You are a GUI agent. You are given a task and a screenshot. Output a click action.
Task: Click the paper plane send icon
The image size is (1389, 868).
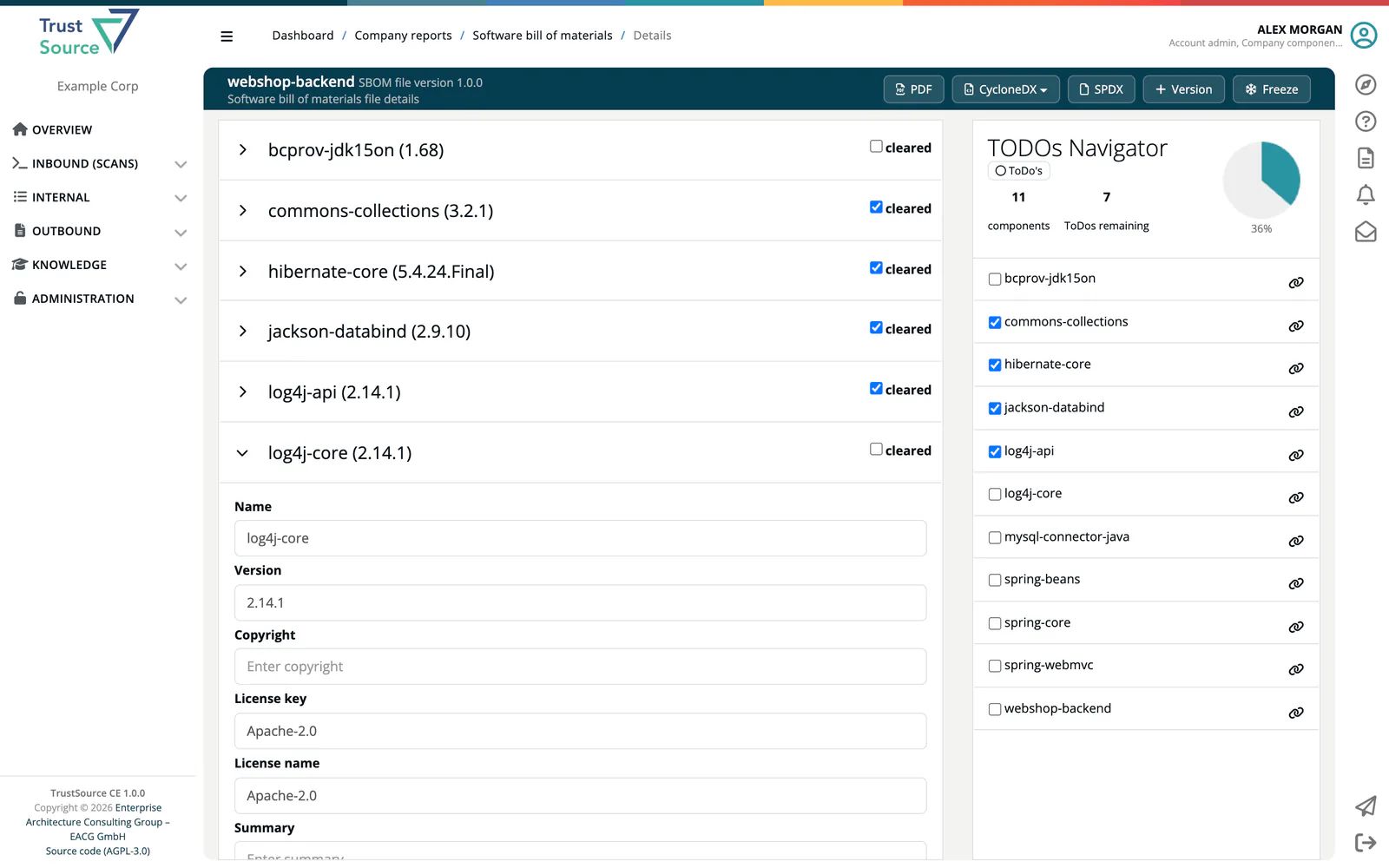point(1366,806)
